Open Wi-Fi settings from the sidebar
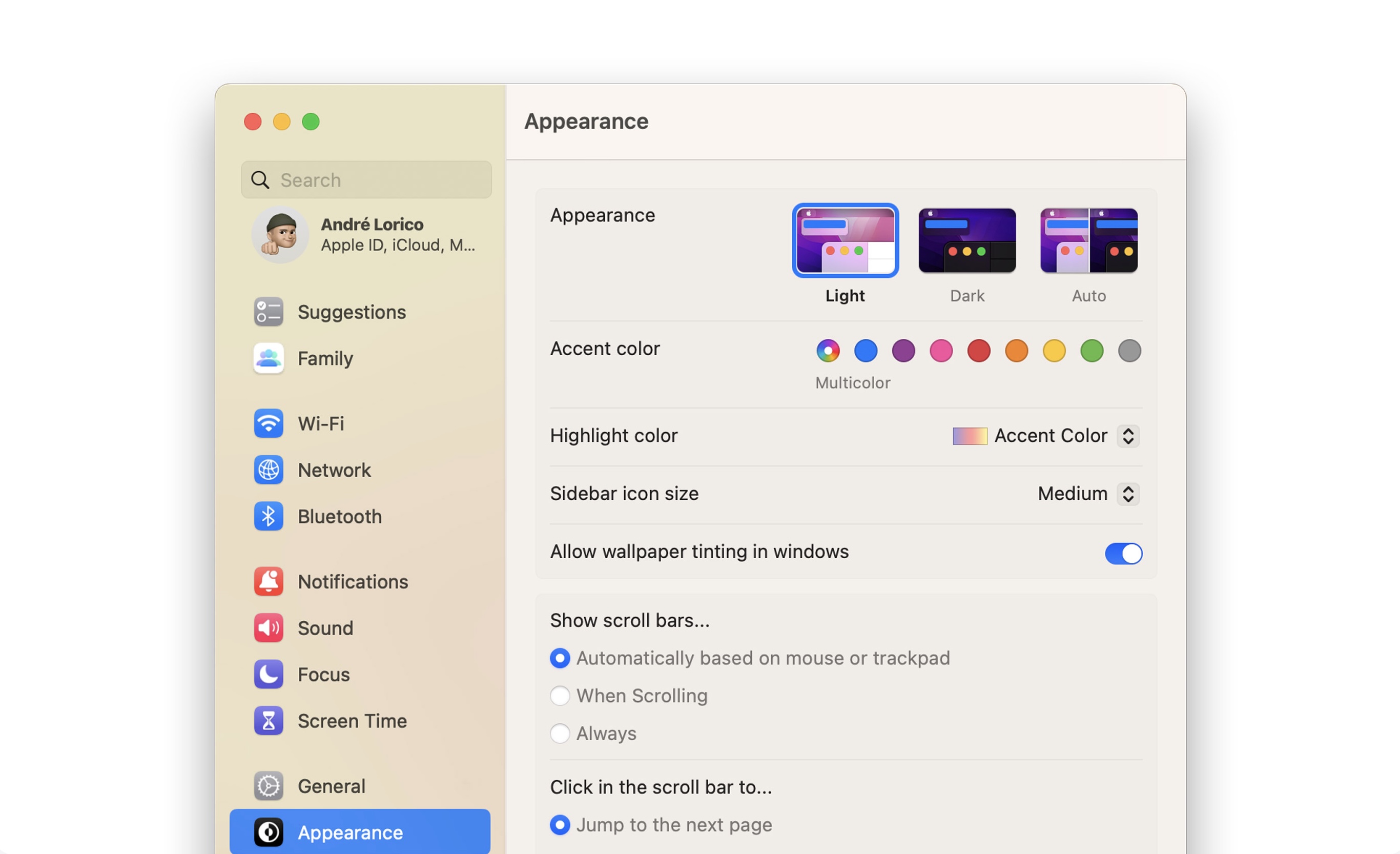This screenshot has height=854, width=1400. (x=320, y=423)
